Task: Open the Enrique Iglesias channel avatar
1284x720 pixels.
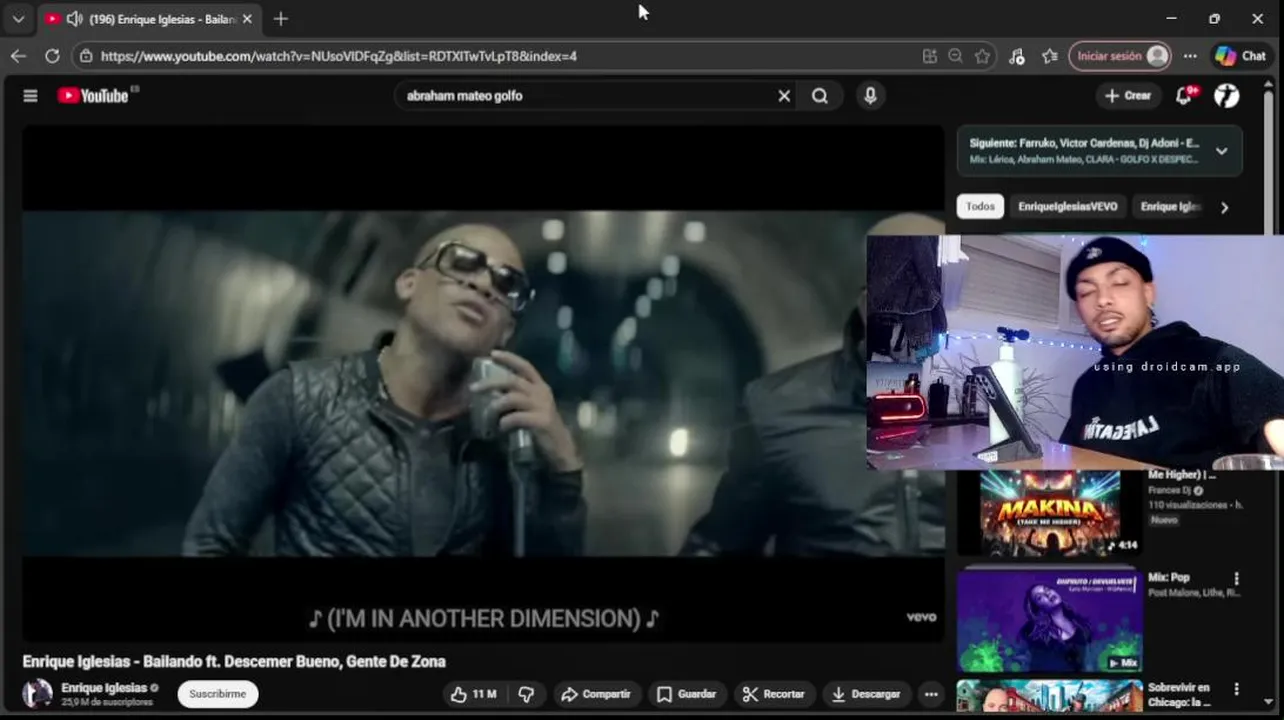Action: pyautogui.click(x=38, y=694)
